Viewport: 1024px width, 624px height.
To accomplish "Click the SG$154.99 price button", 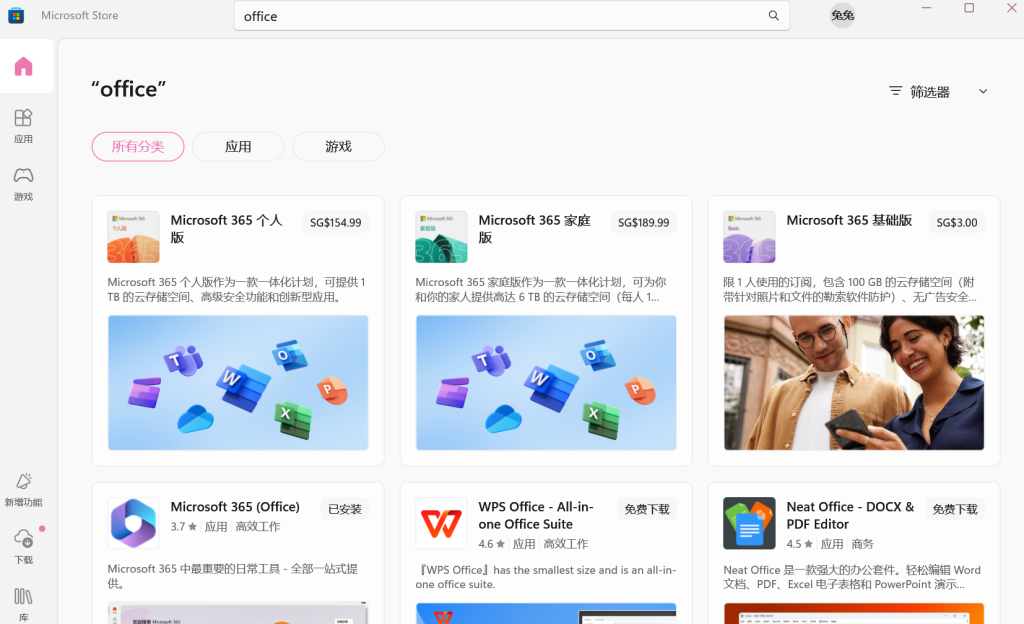I will tap(336, 222).
